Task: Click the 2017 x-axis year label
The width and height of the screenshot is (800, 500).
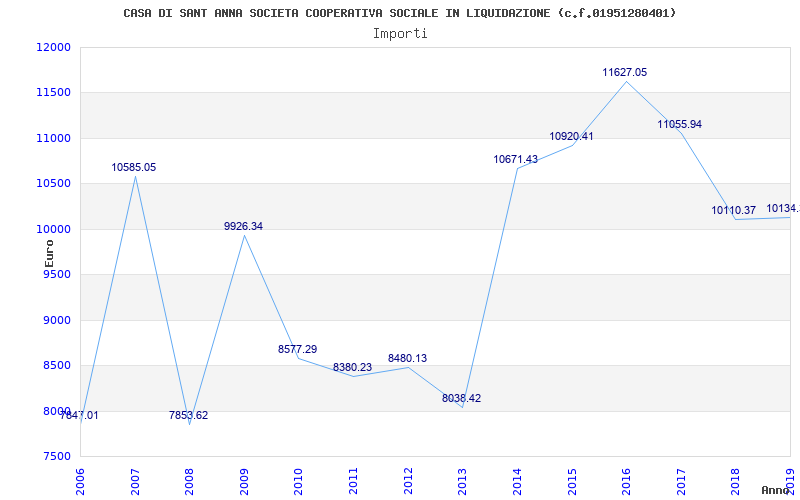Action: click(x=681, y=482)
